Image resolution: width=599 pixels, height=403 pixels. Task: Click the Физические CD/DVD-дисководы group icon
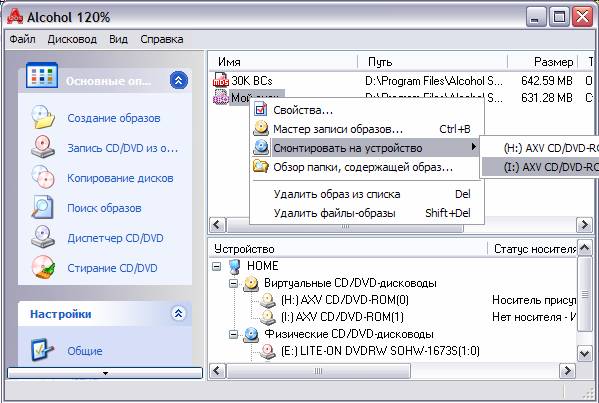[x=251, y=335]
